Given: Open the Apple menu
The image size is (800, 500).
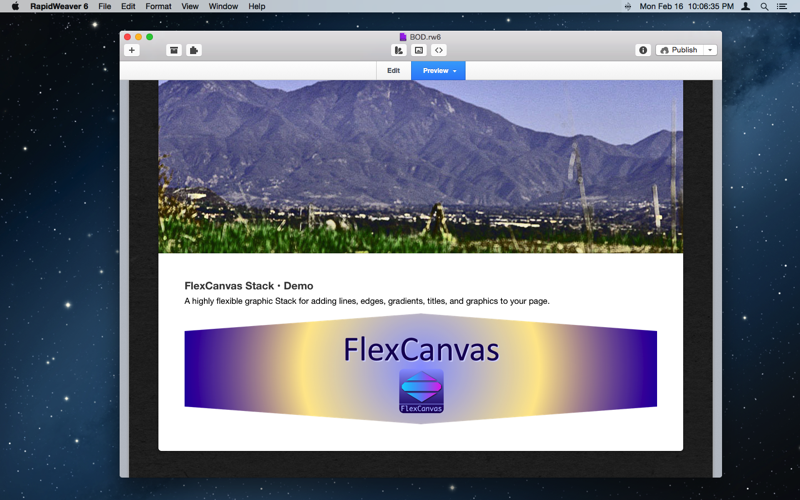Looking at the screenshot, I should tap(15, 6).
